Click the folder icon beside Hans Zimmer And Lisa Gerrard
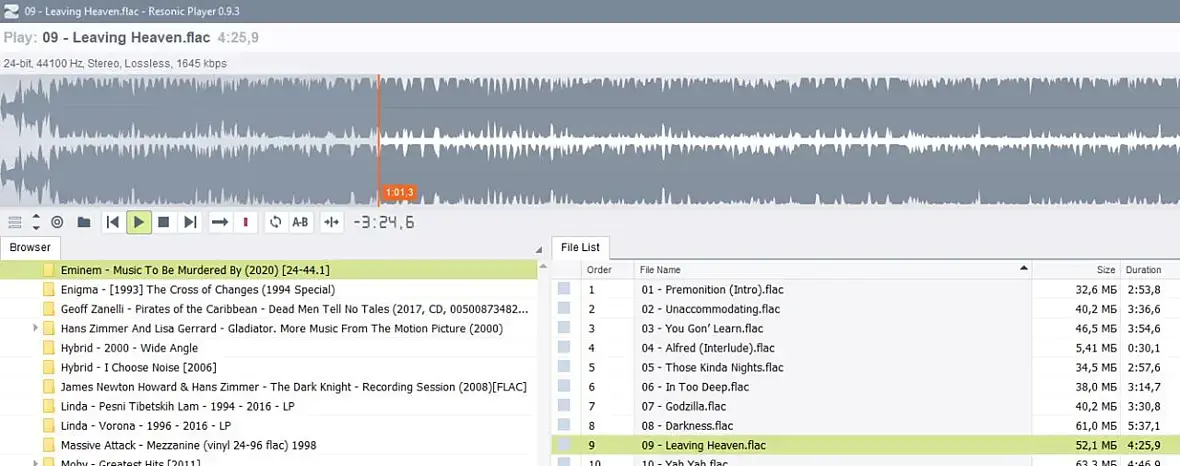This screenshot has width=1180, height=466. [49, 328]
